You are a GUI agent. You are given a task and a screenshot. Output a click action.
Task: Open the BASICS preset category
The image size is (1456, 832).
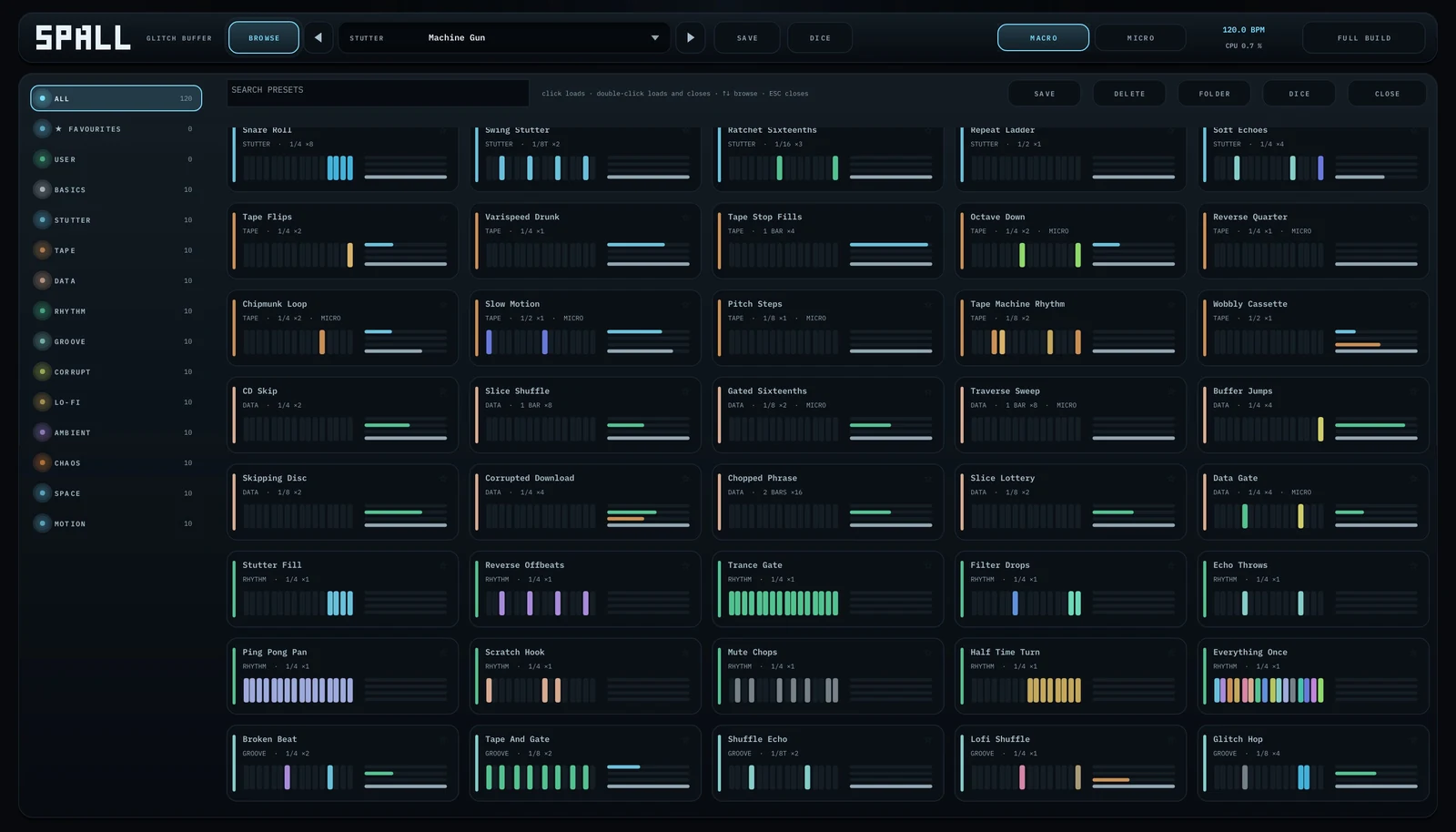[x=116, y=189]
